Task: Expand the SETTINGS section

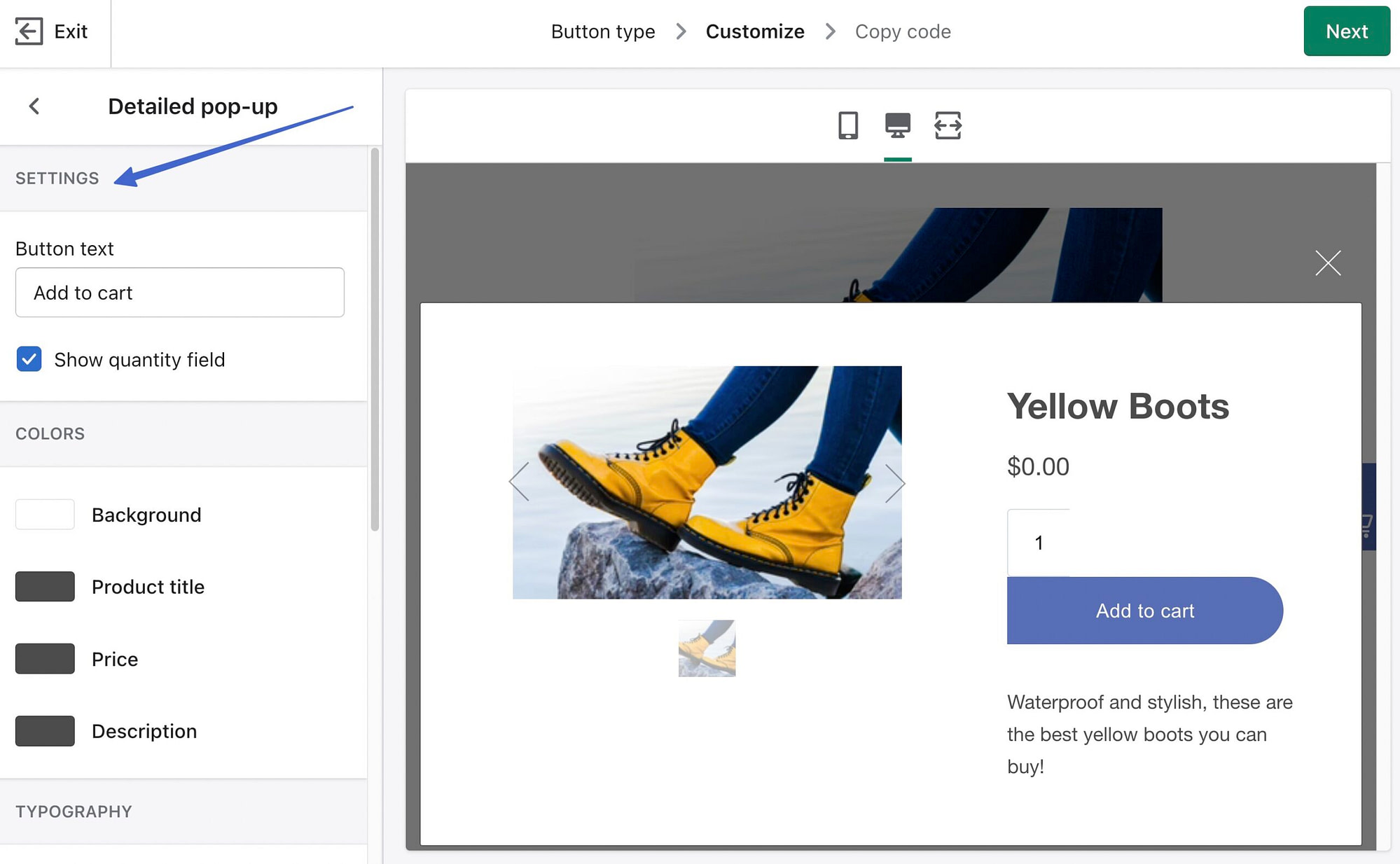Action: click(x=57, y=178)
